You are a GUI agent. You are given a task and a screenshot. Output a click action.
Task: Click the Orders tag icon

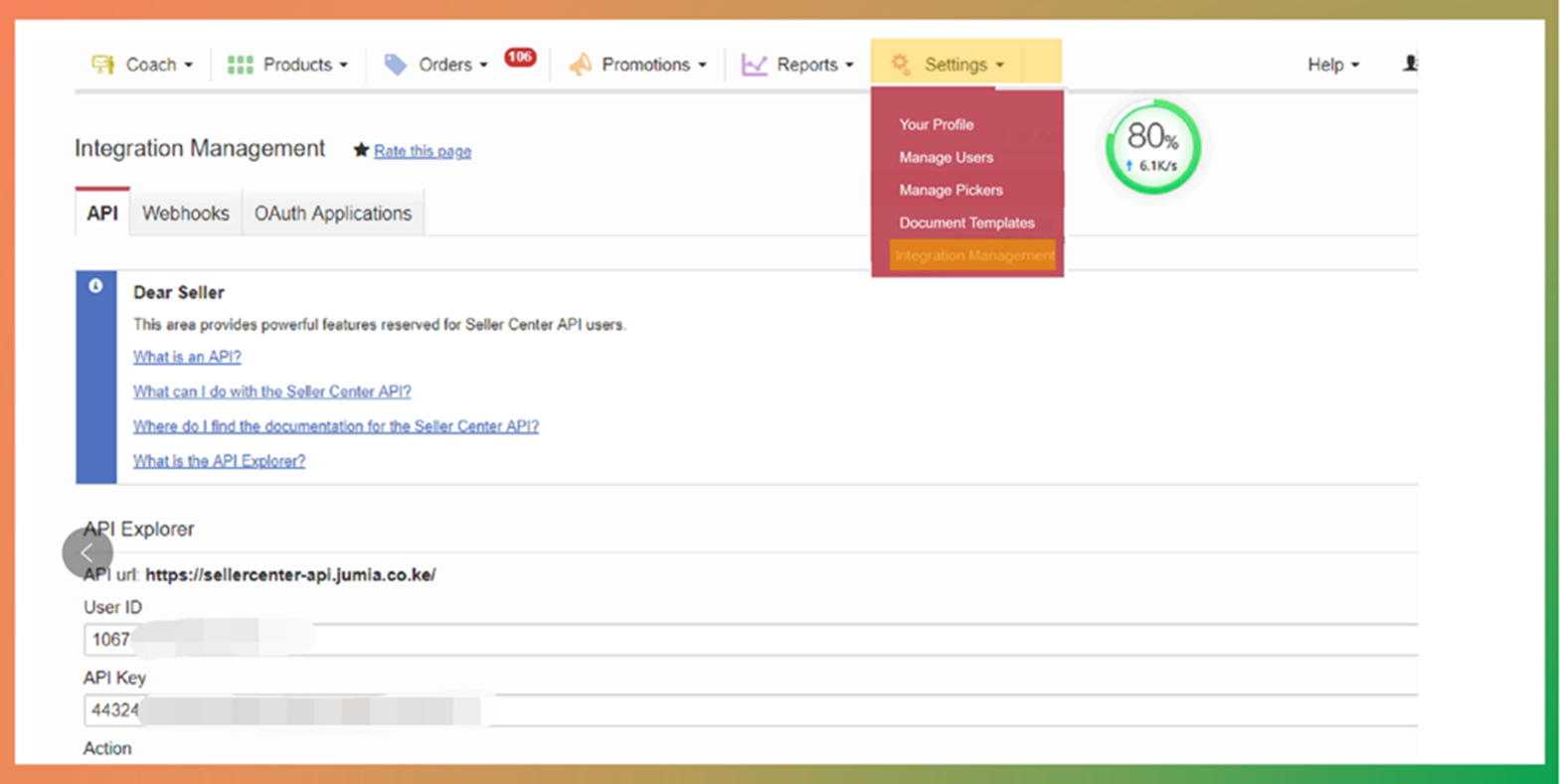[x=396, y=65]
